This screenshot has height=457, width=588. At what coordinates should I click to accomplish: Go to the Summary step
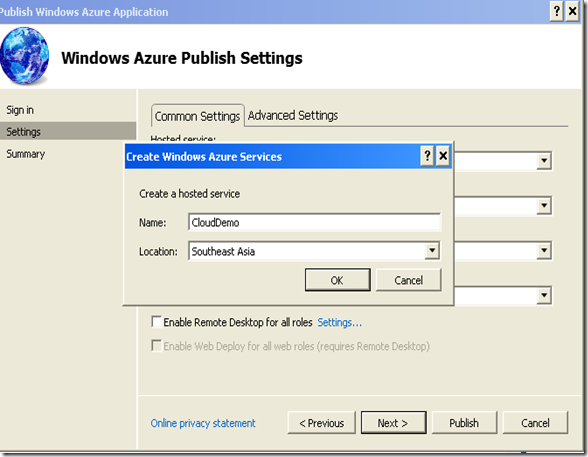(x=26, y=154)
